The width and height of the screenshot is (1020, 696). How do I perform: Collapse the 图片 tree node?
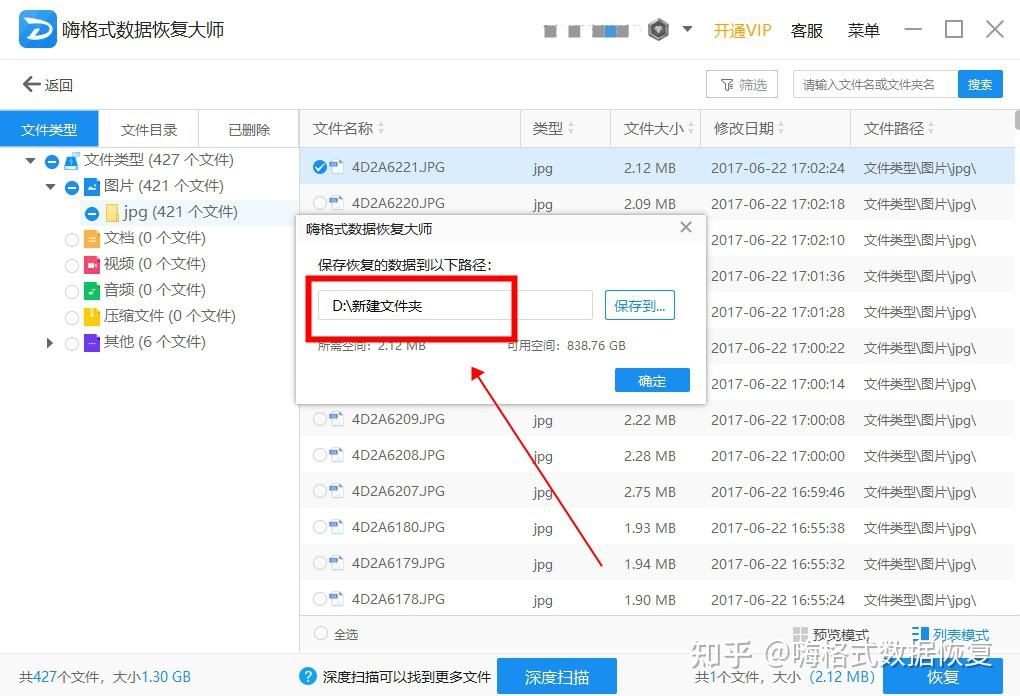coord(50,187)
